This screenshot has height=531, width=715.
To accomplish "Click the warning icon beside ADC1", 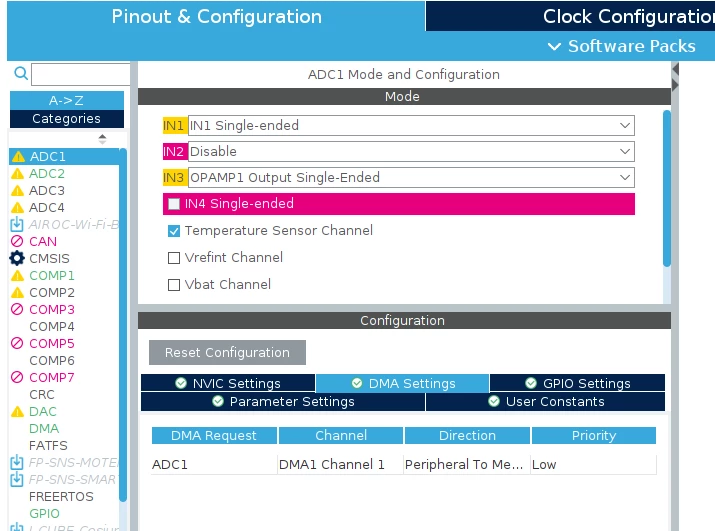I will coord(18,156).
